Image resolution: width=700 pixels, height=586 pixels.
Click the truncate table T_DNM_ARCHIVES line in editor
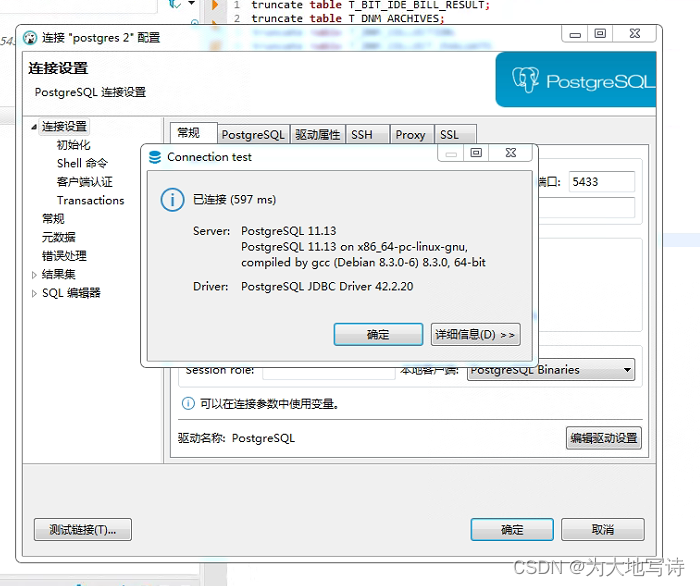(x=348, y=18)
